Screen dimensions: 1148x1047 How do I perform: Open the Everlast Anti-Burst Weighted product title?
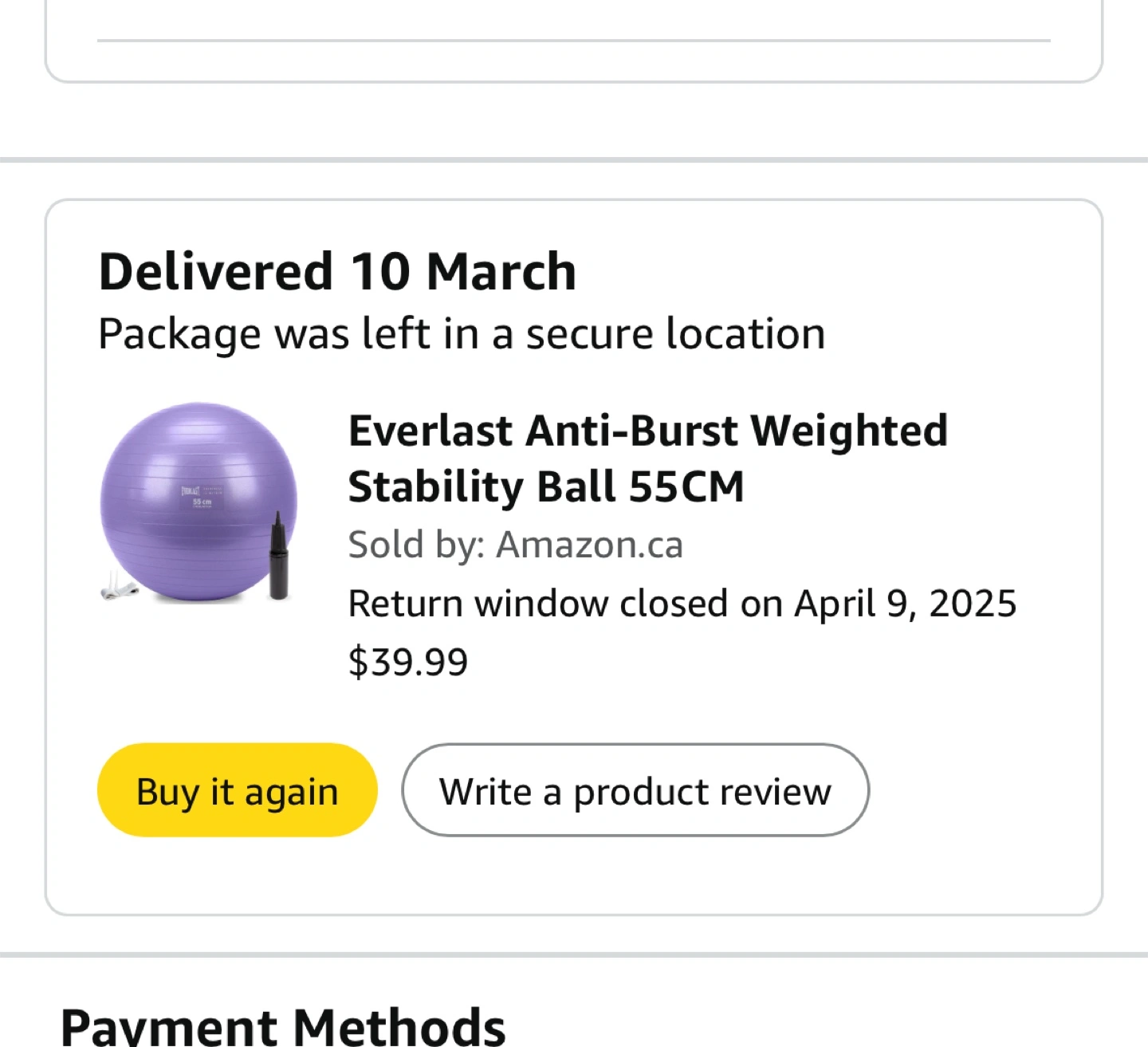click(647, 431)
